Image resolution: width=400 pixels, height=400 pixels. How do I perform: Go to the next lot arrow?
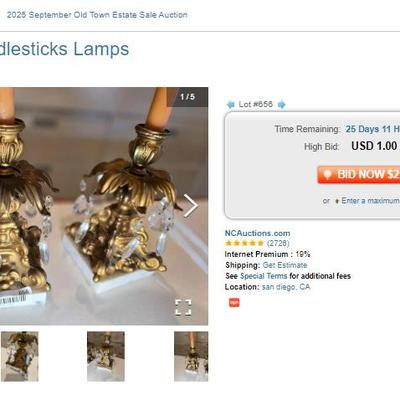[x=282, y=105]
